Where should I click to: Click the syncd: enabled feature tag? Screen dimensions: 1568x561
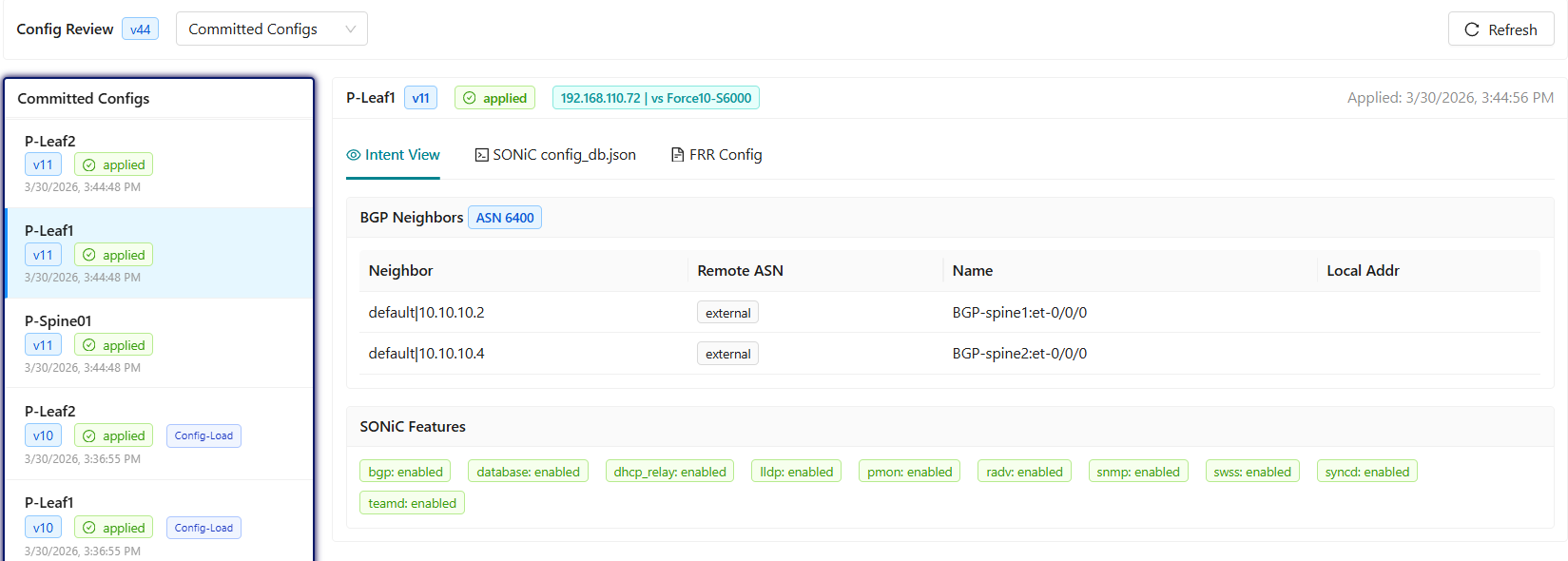1367,472
